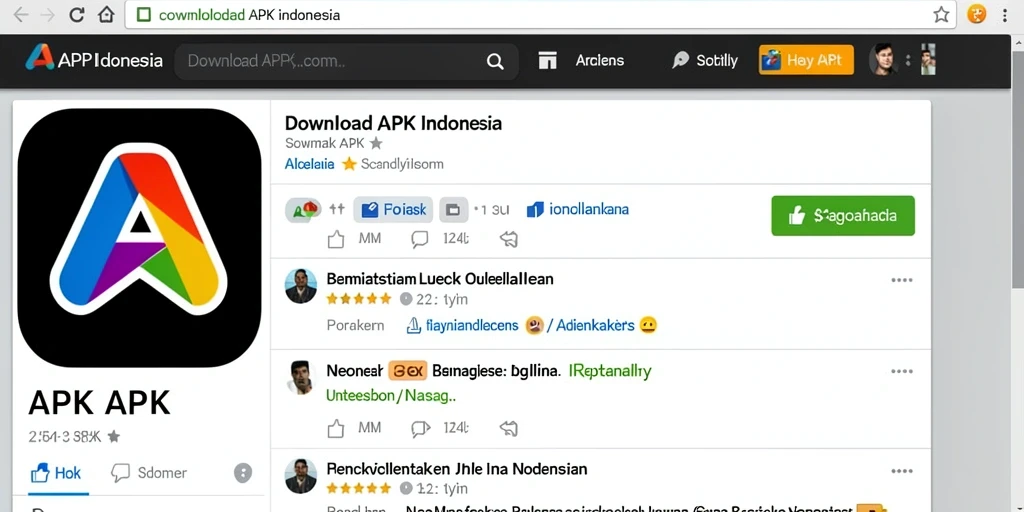The height and width of the screenshot is (512, 1024).
Task: Open the Sotilly menu item
Action: tap(705, 61)
